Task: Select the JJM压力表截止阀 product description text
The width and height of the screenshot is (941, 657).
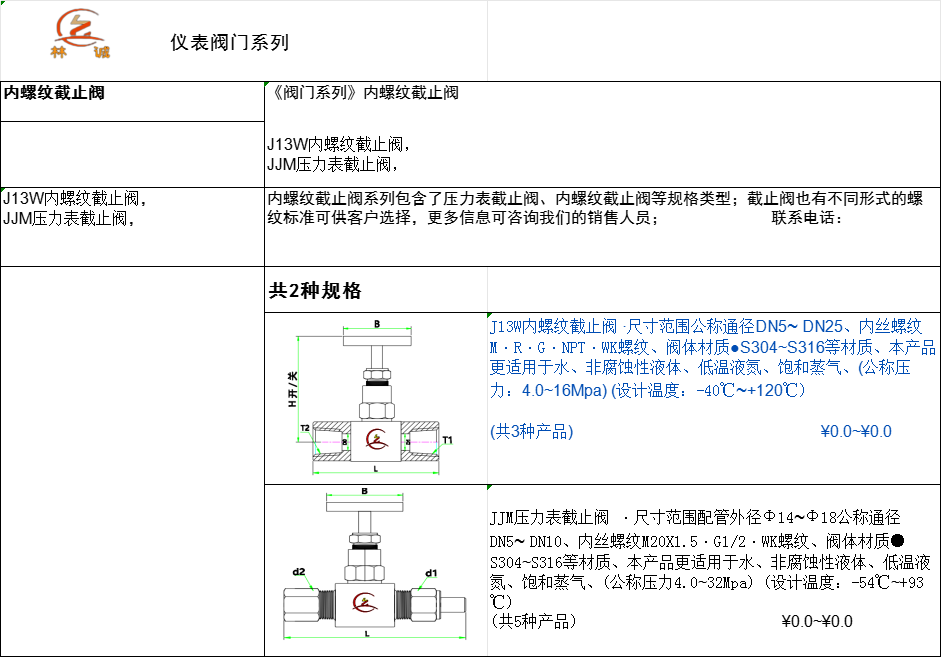Action: point(712,558)
